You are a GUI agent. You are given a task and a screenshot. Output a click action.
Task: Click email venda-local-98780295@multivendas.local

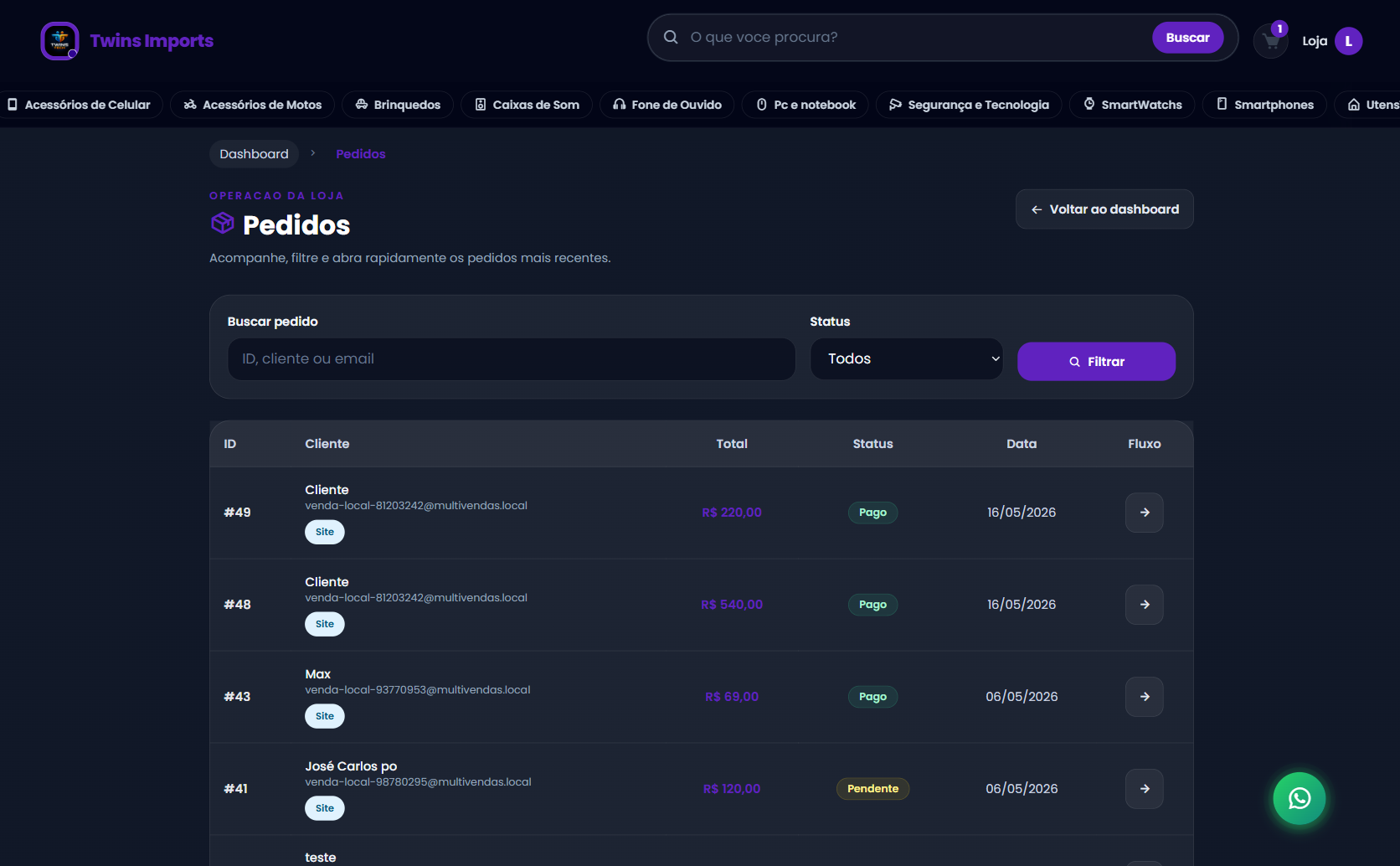point(418,782)
